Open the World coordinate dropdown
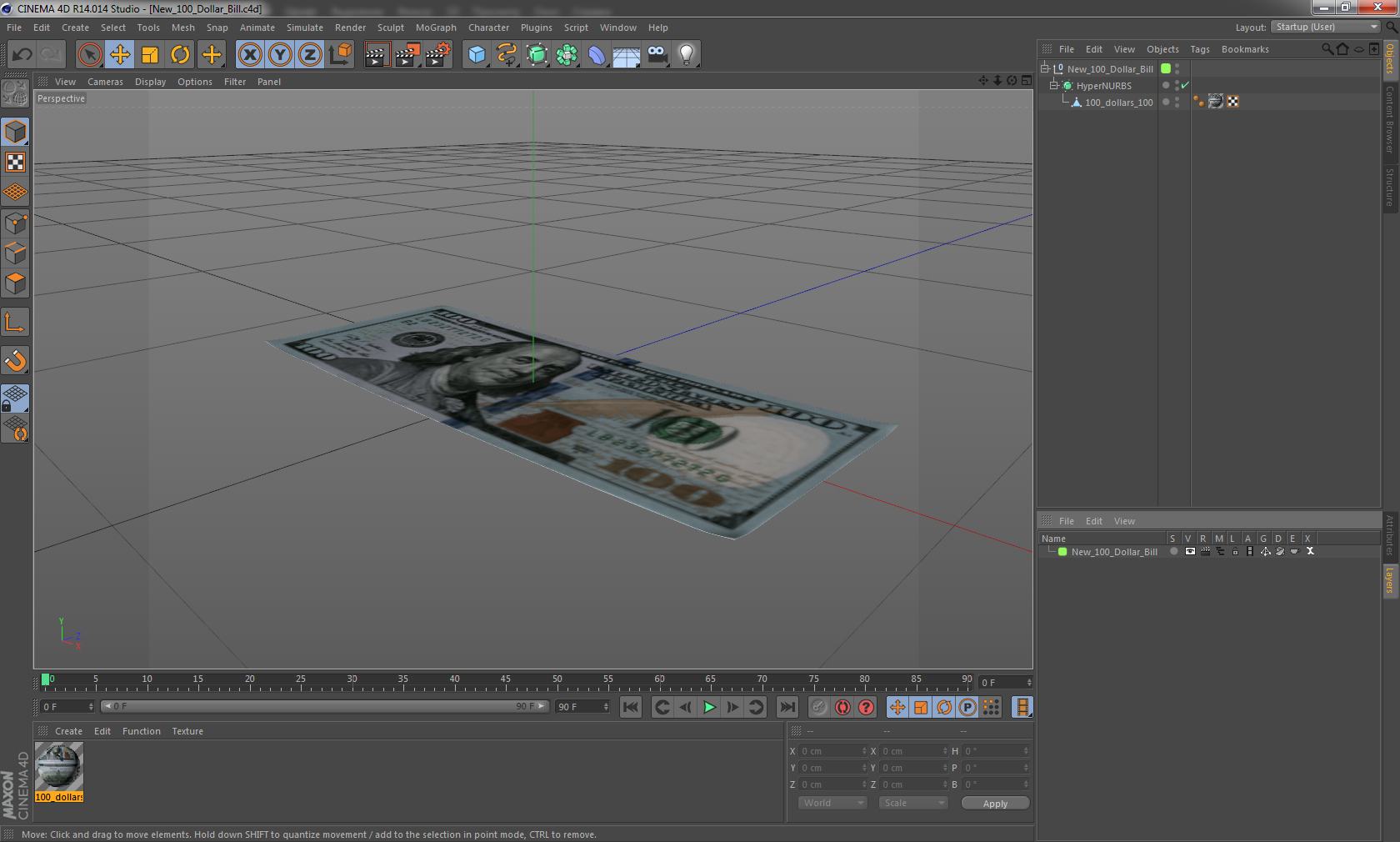The image size is (1400, 842). pos(832,803)
